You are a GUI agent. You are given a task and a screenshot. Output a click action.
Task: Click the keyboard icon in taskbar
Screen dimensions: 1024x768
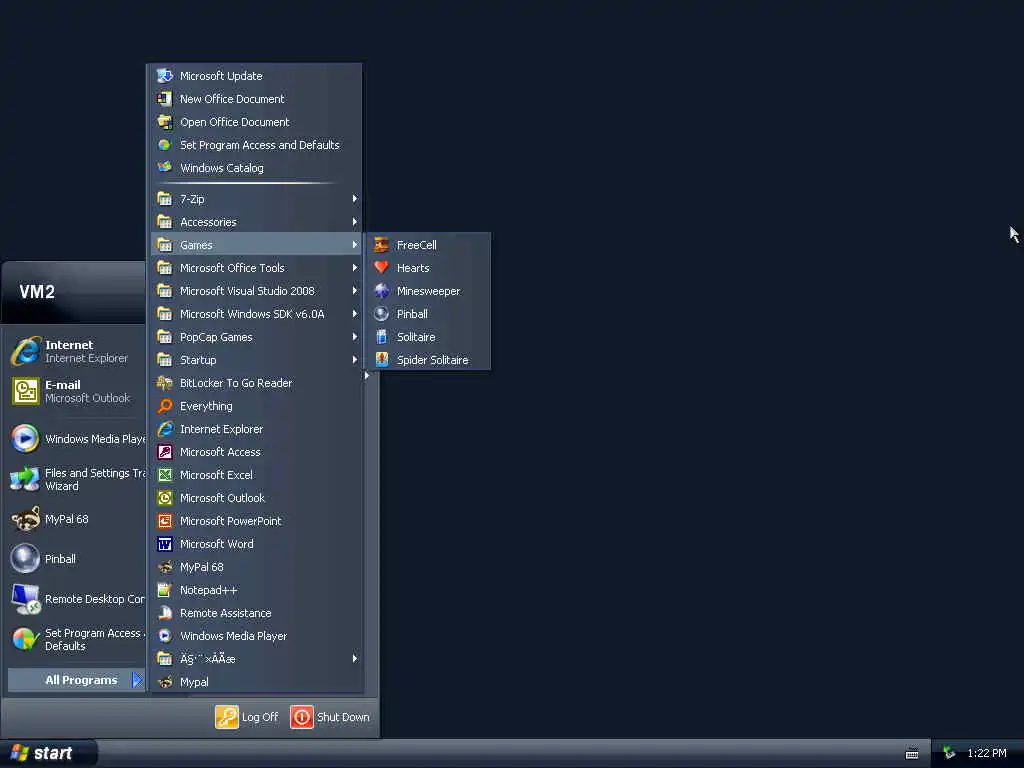click(912, 754)
